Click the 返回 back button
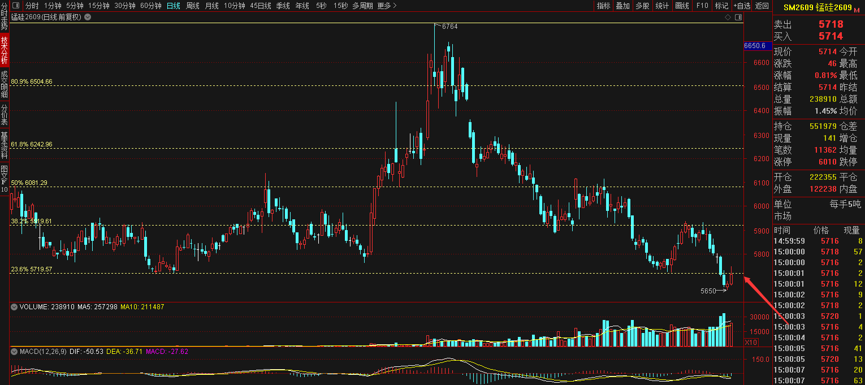 click(x=762, y=6)
